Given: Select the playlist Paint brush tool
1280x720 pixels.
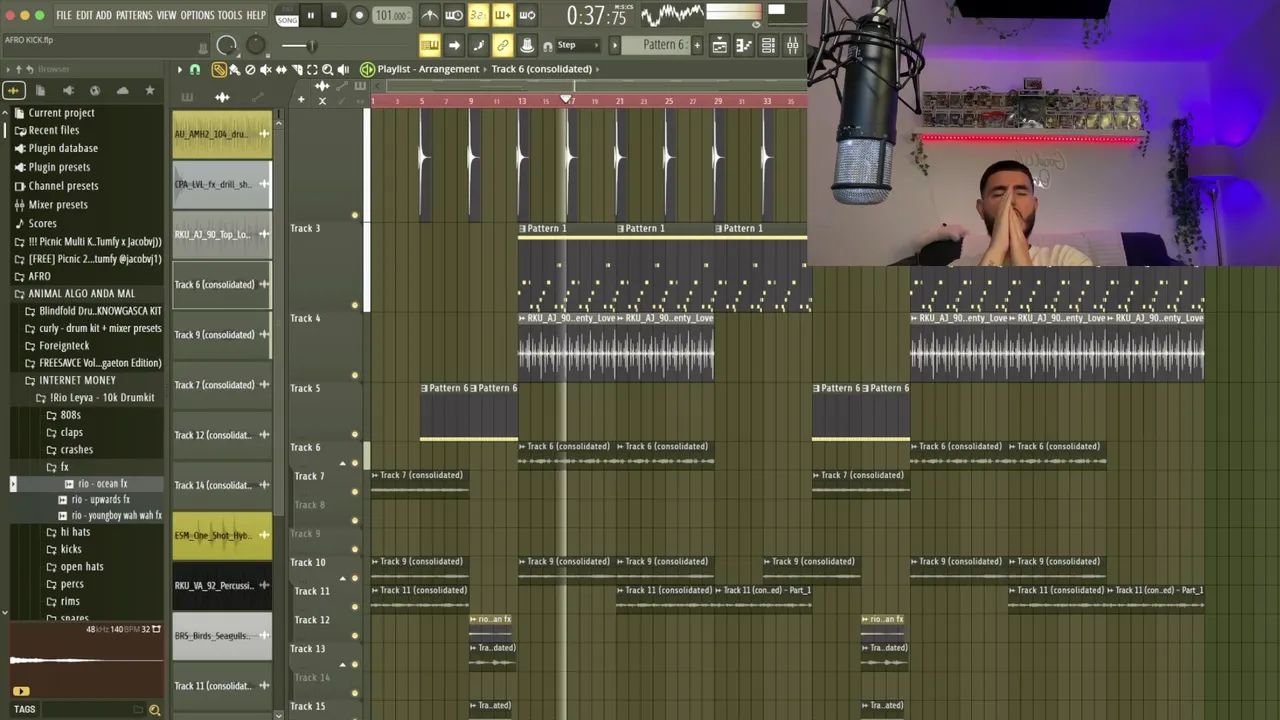Looking at the screenshot, I should [x=234, y=69].
